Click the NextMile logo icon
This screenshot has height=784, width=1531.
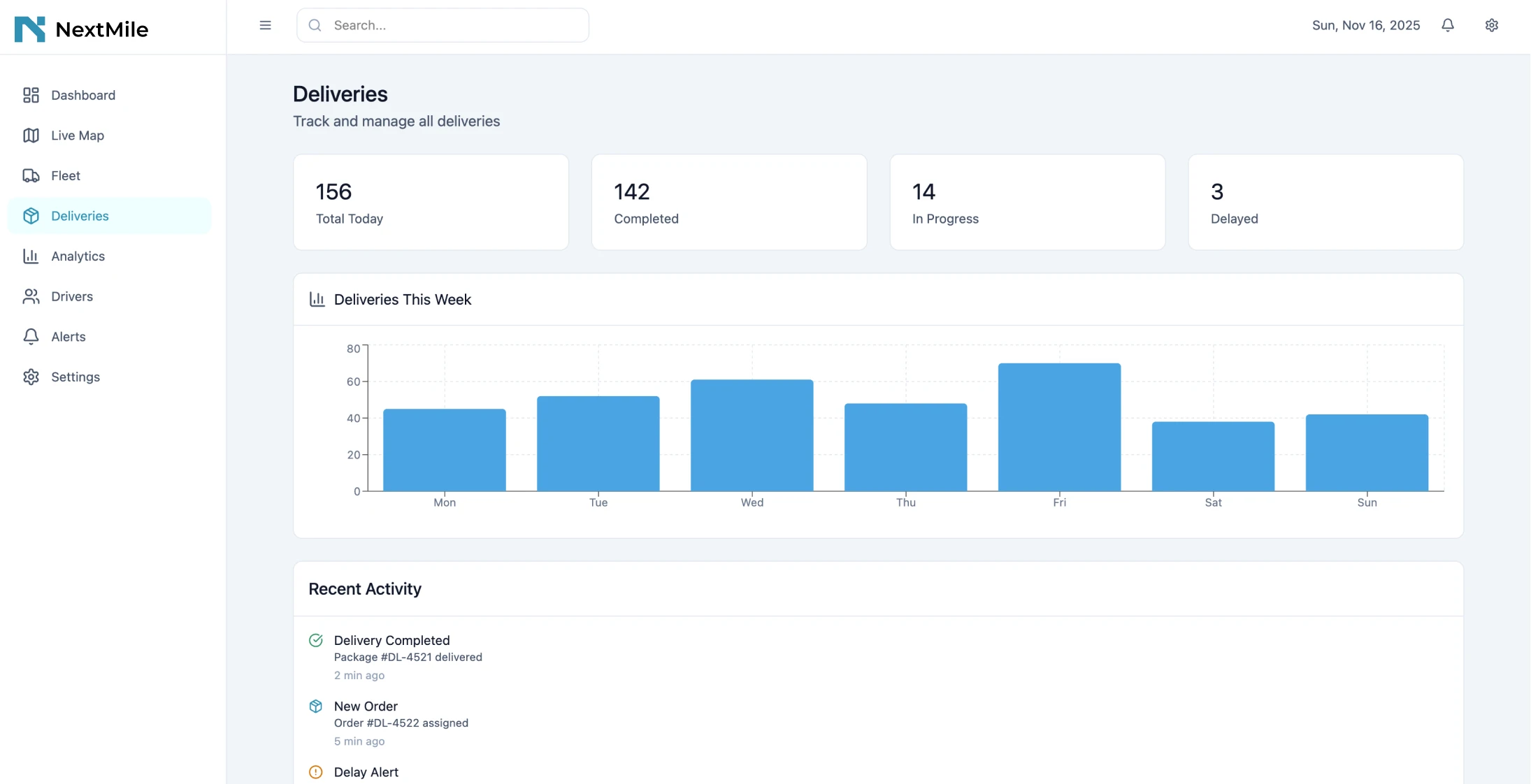[29, 29]
